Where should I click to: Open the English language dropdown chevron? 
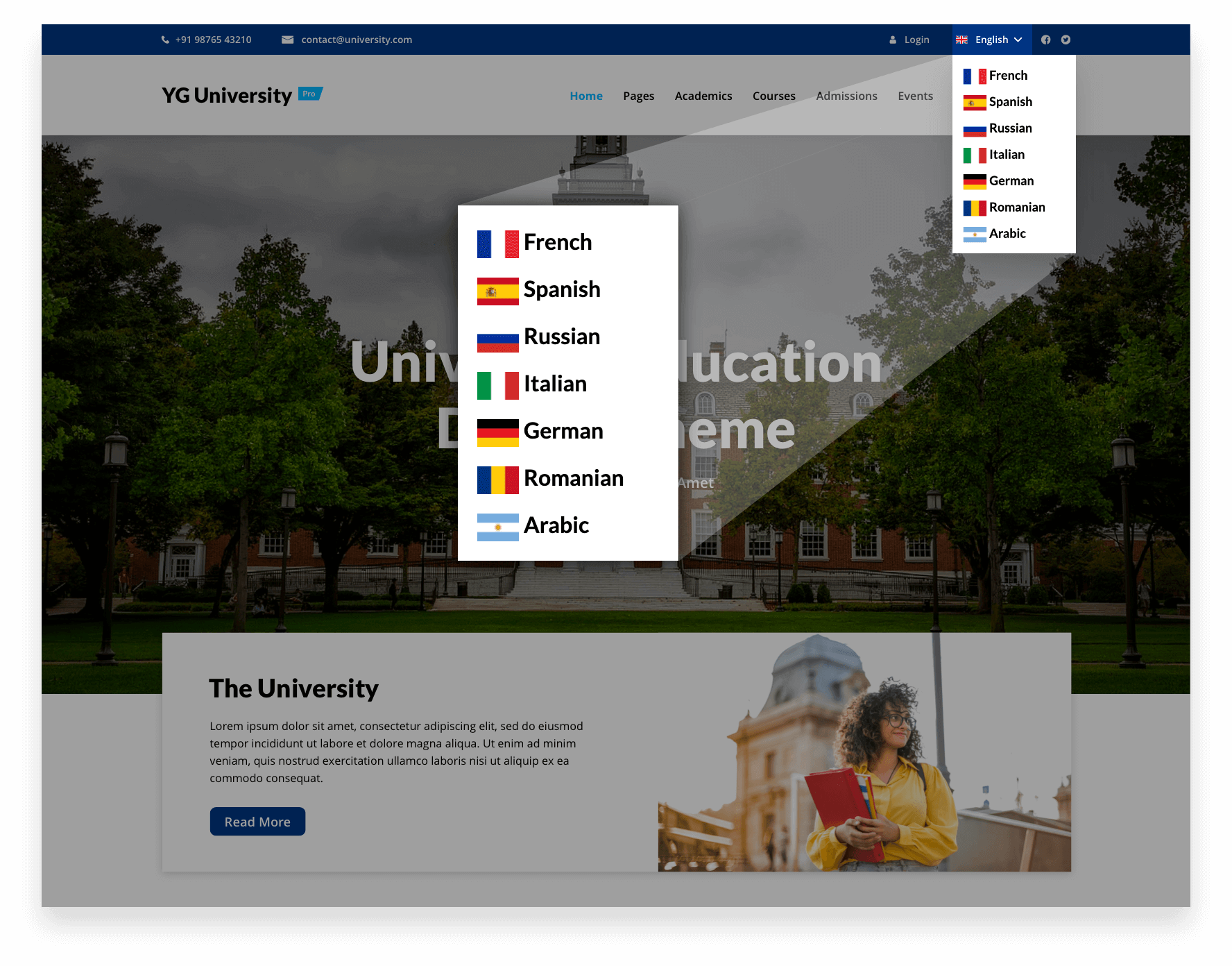click(x=1018, y=40)
